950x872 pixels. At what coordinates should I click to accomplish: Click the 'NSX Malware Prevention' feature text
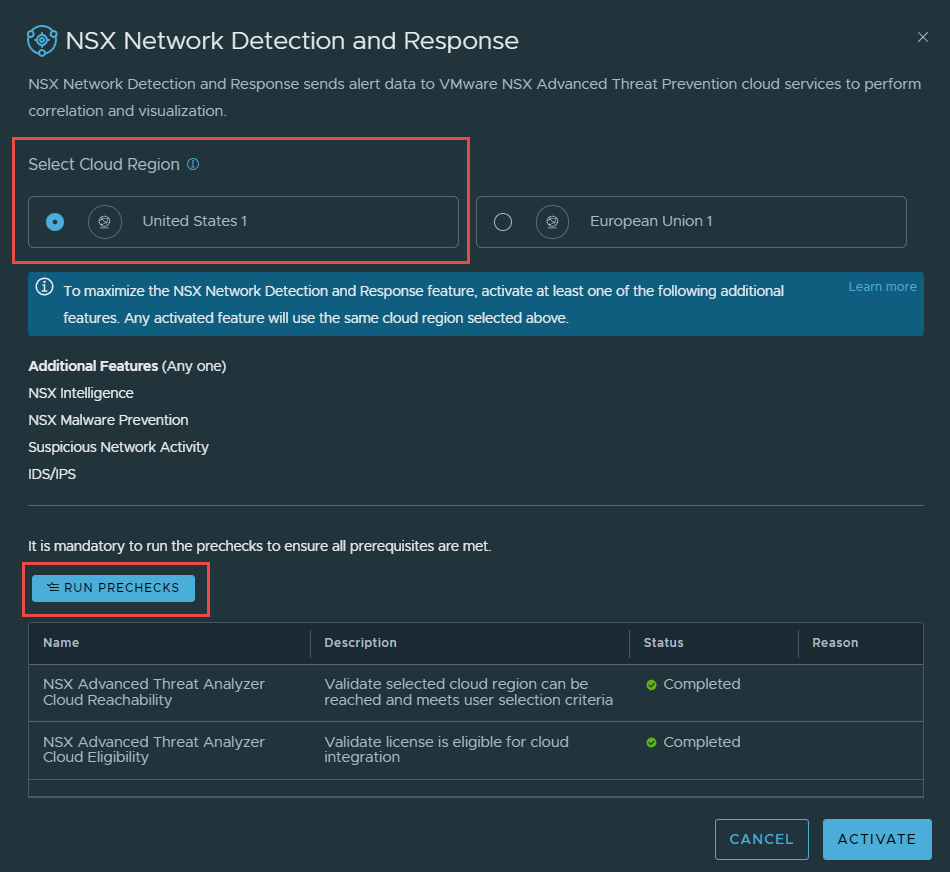click(x=108, y=420)
